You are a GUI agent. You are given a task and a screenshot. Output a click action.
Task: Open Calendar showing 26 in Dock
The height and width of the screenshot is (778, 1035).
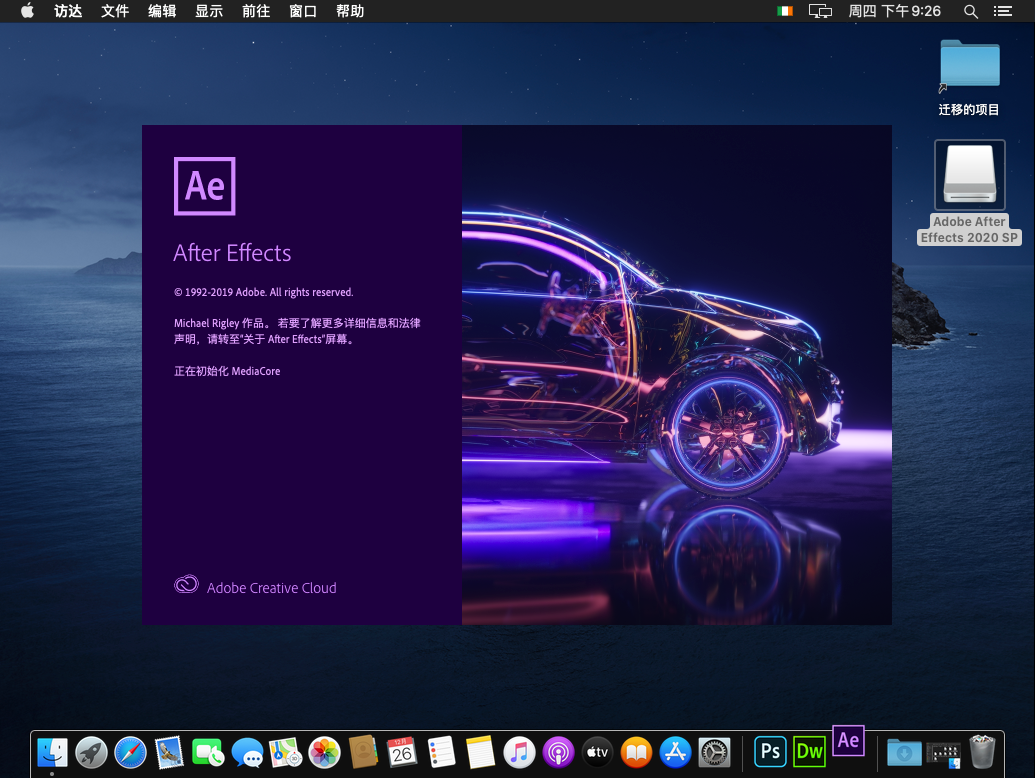tap(402, 752)
